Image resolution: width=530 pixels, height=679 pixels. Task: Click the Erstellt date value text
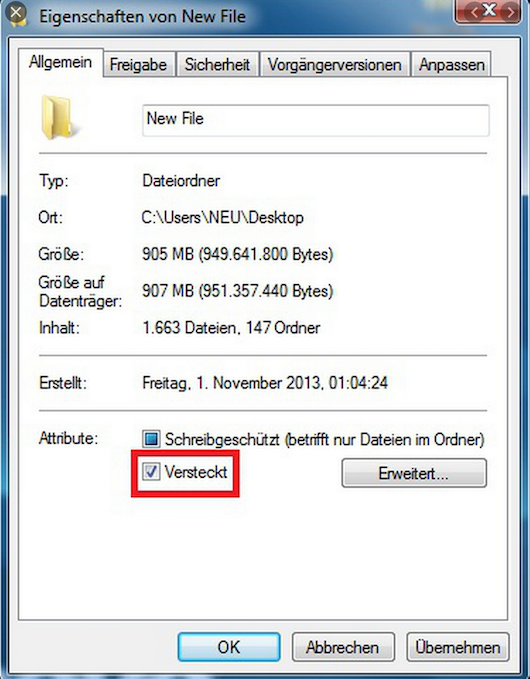265,383
